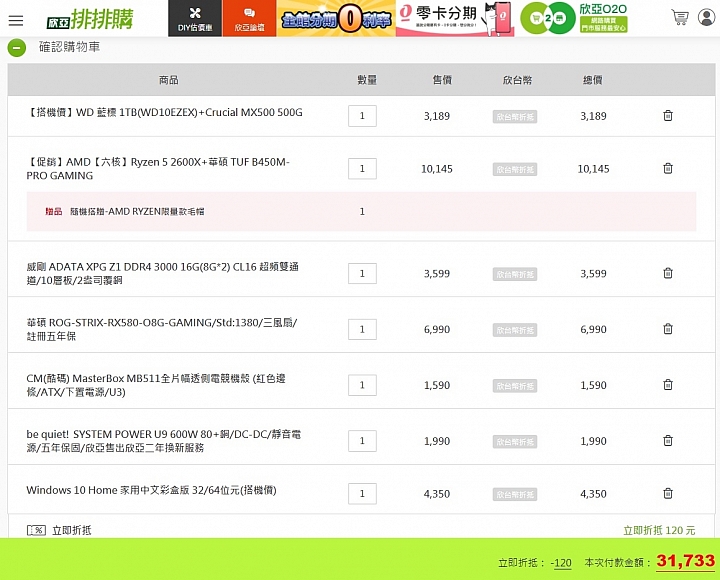Screen dimensions: 720x580
Task: Click the 立即折抵 coupon icon
Action: [36, 530]
